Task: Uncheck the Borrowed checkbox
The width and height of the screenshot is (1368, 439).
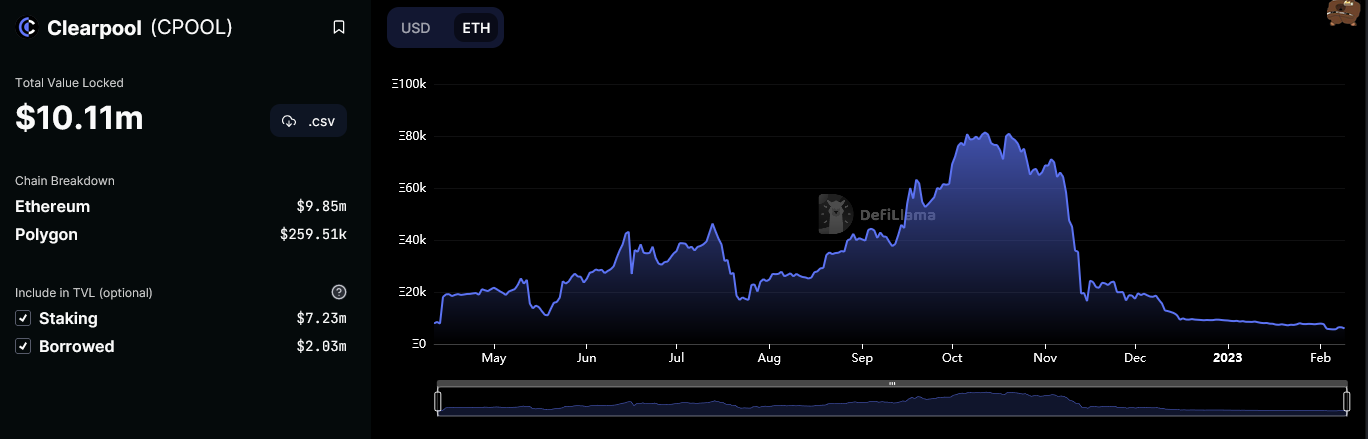Action: tap(23, 346)
